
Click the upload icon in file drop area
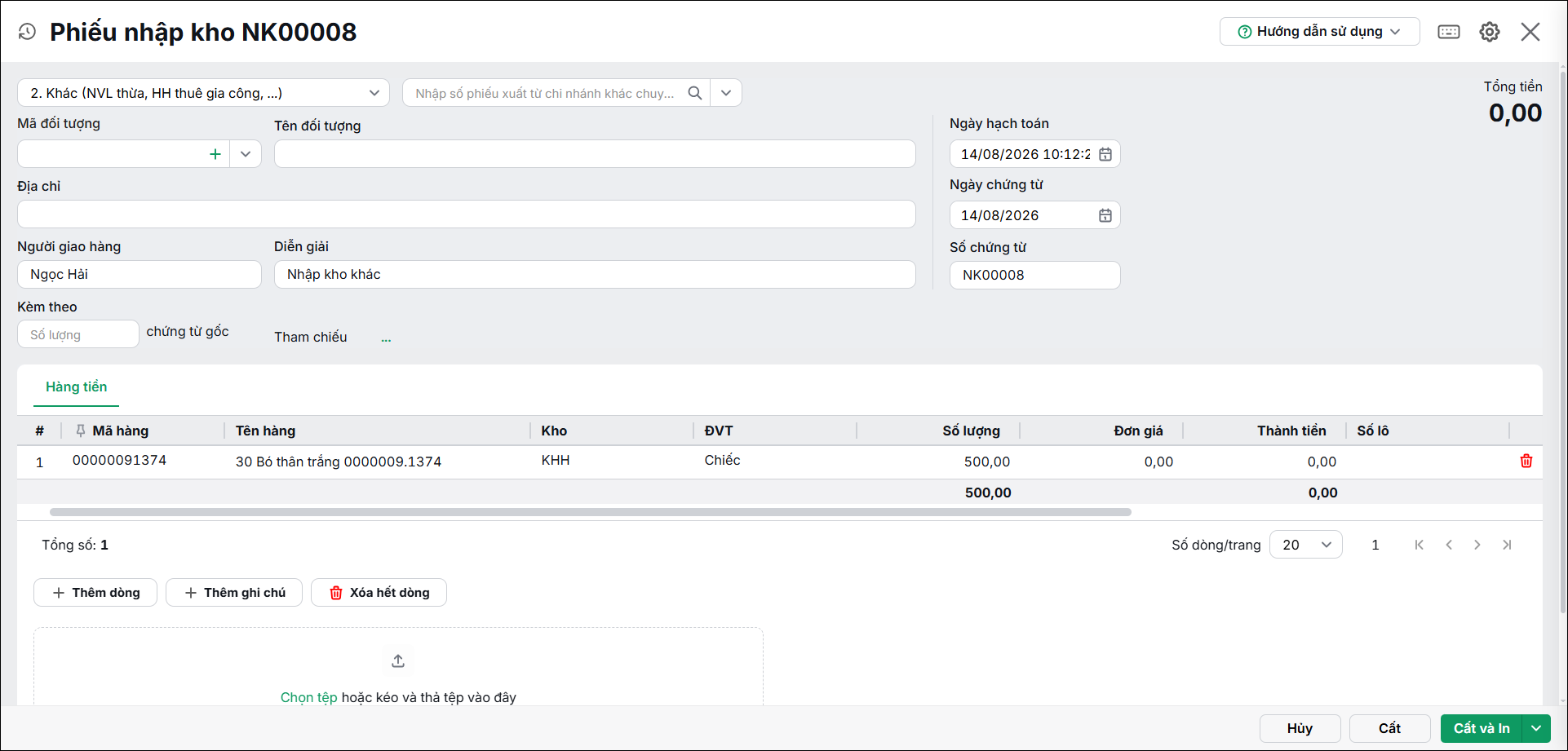398,660
